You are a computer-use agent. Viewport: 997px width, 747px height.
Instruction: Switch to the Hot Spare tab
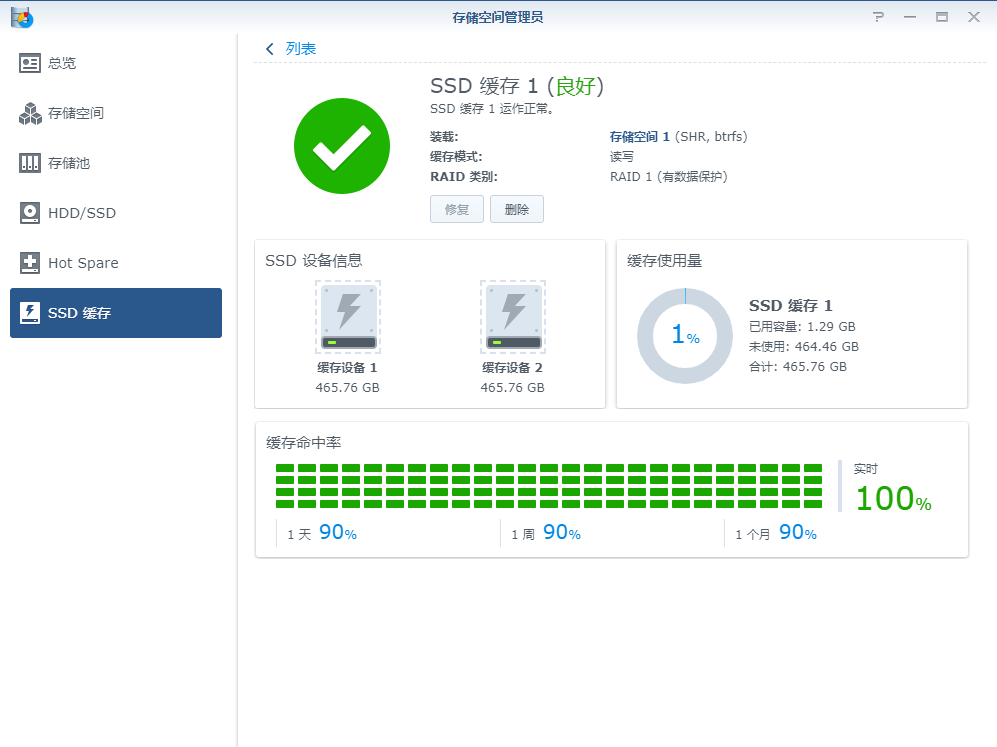(x=83, y=263)
